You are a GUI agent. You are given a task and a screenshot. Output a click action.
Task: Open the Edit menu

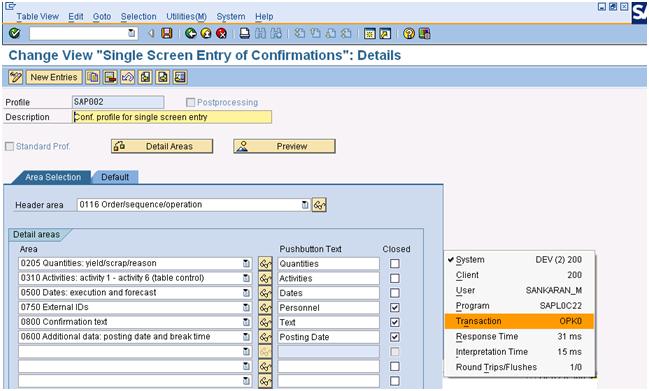(76, 17)
